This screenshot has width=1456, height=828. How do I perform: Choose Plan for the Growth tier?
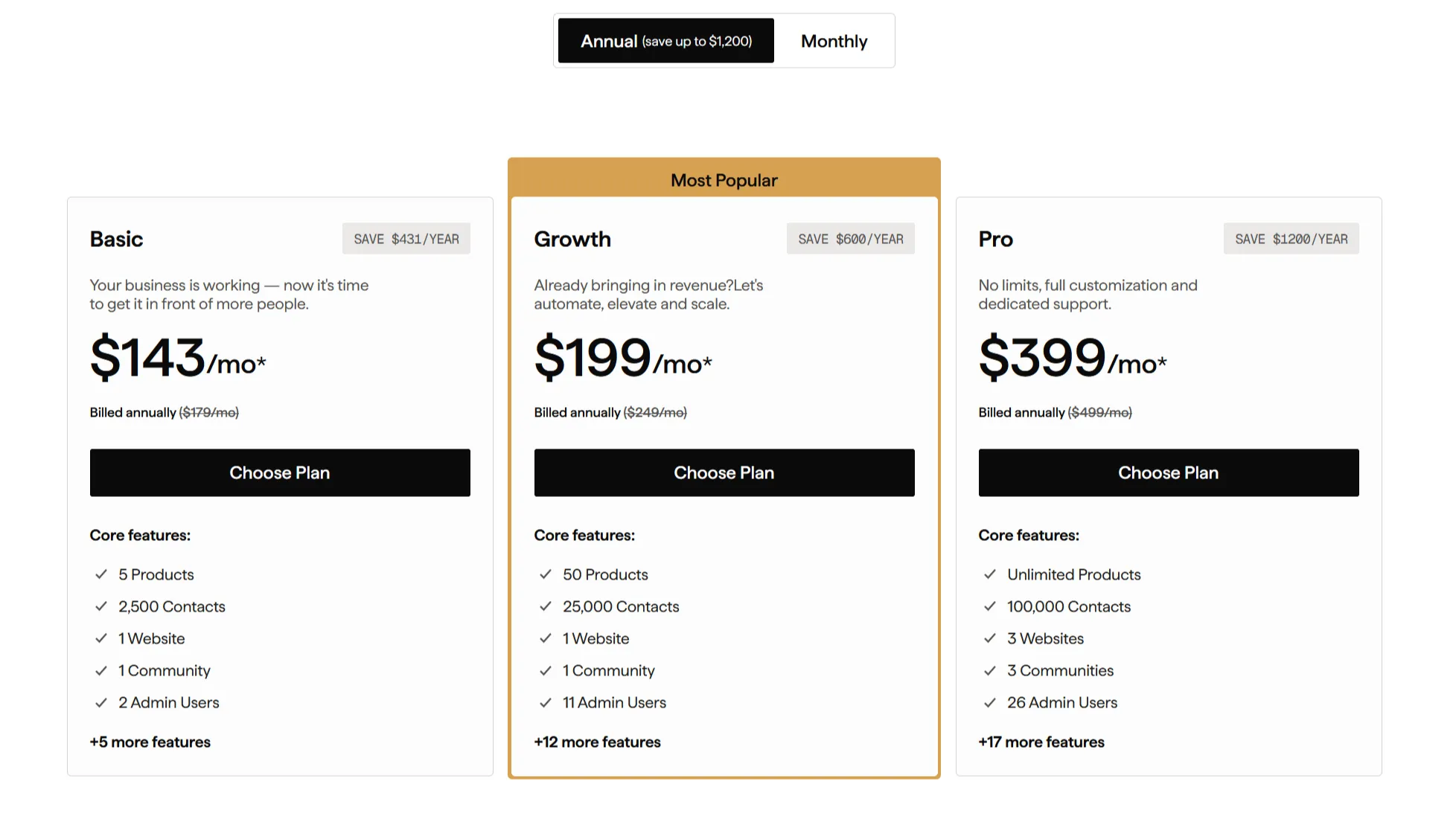(724, 472)
